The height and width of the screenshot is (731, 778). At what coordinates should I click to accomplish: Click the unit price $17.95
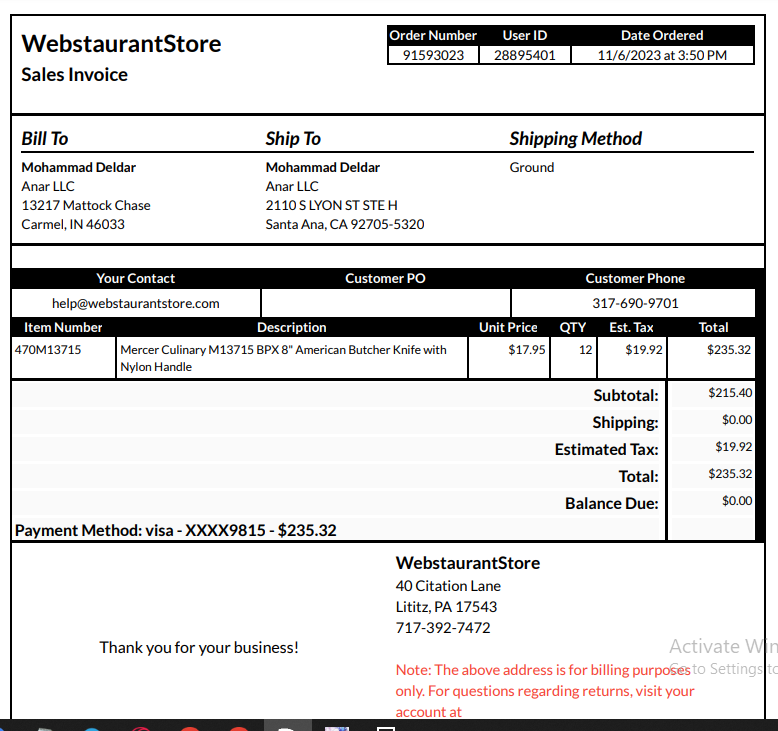526,350
